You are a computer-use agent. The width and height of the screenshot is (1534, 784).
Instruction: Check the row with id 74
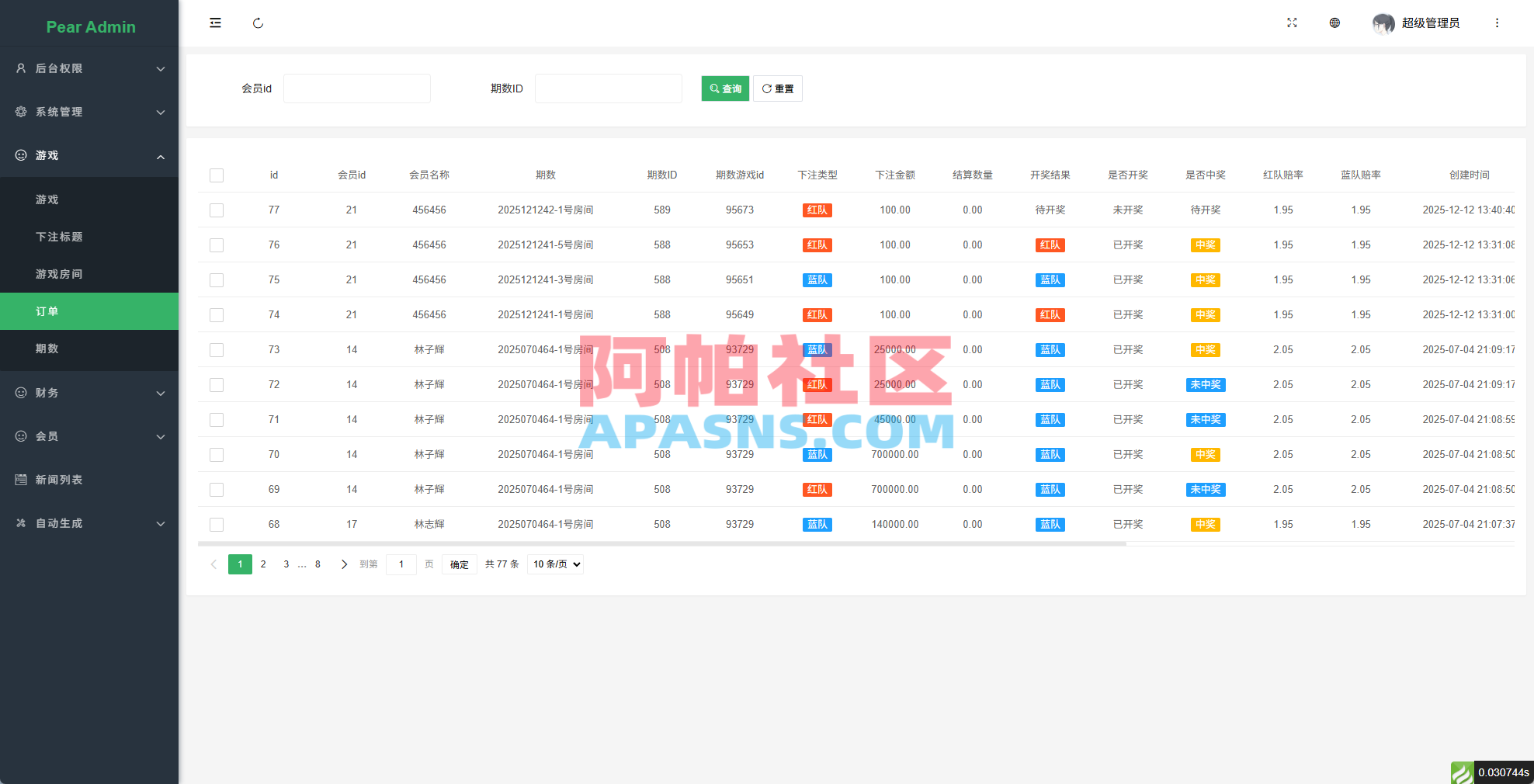coord(217,315)
